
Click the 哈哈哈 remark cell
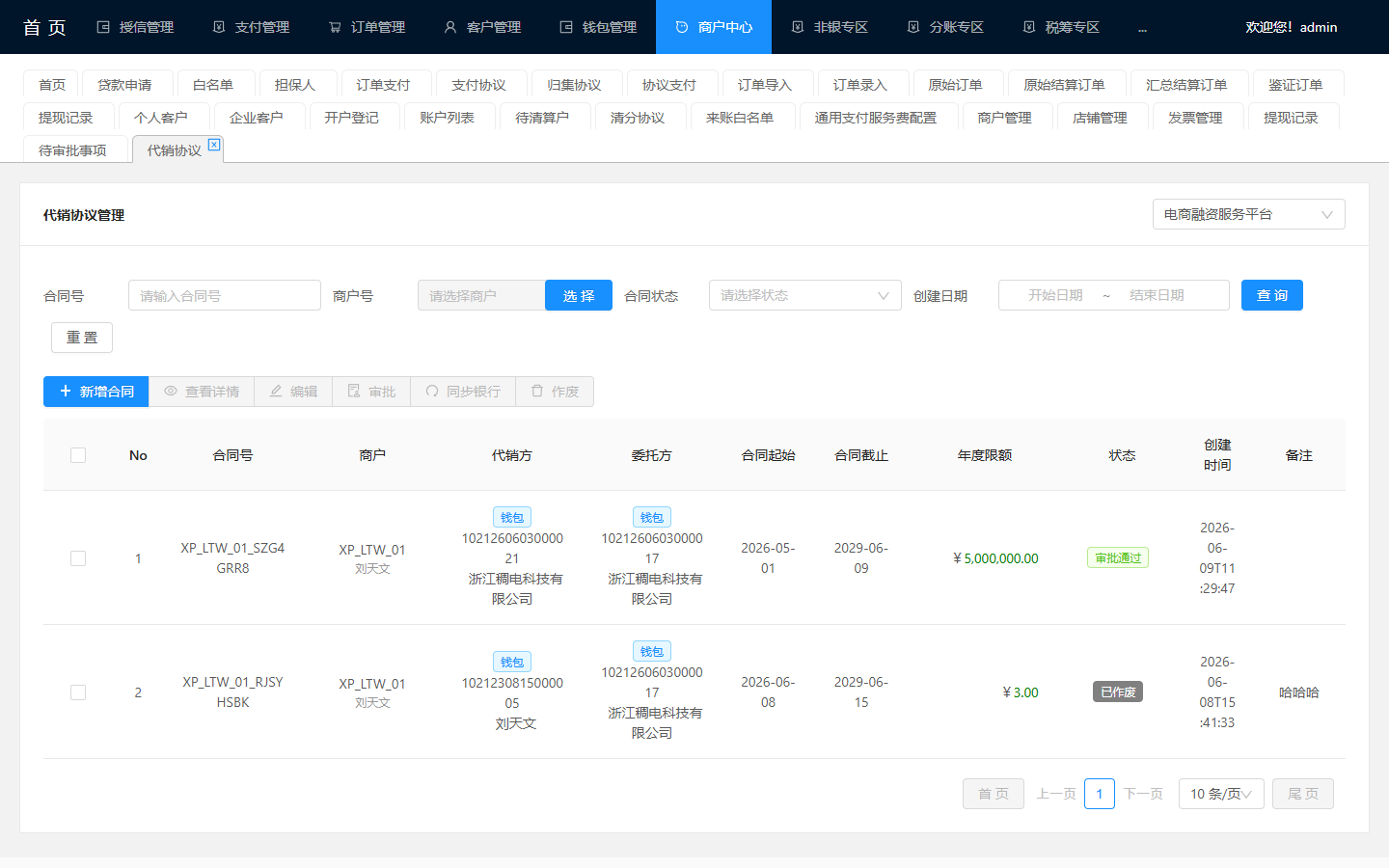coord(1299,692)
